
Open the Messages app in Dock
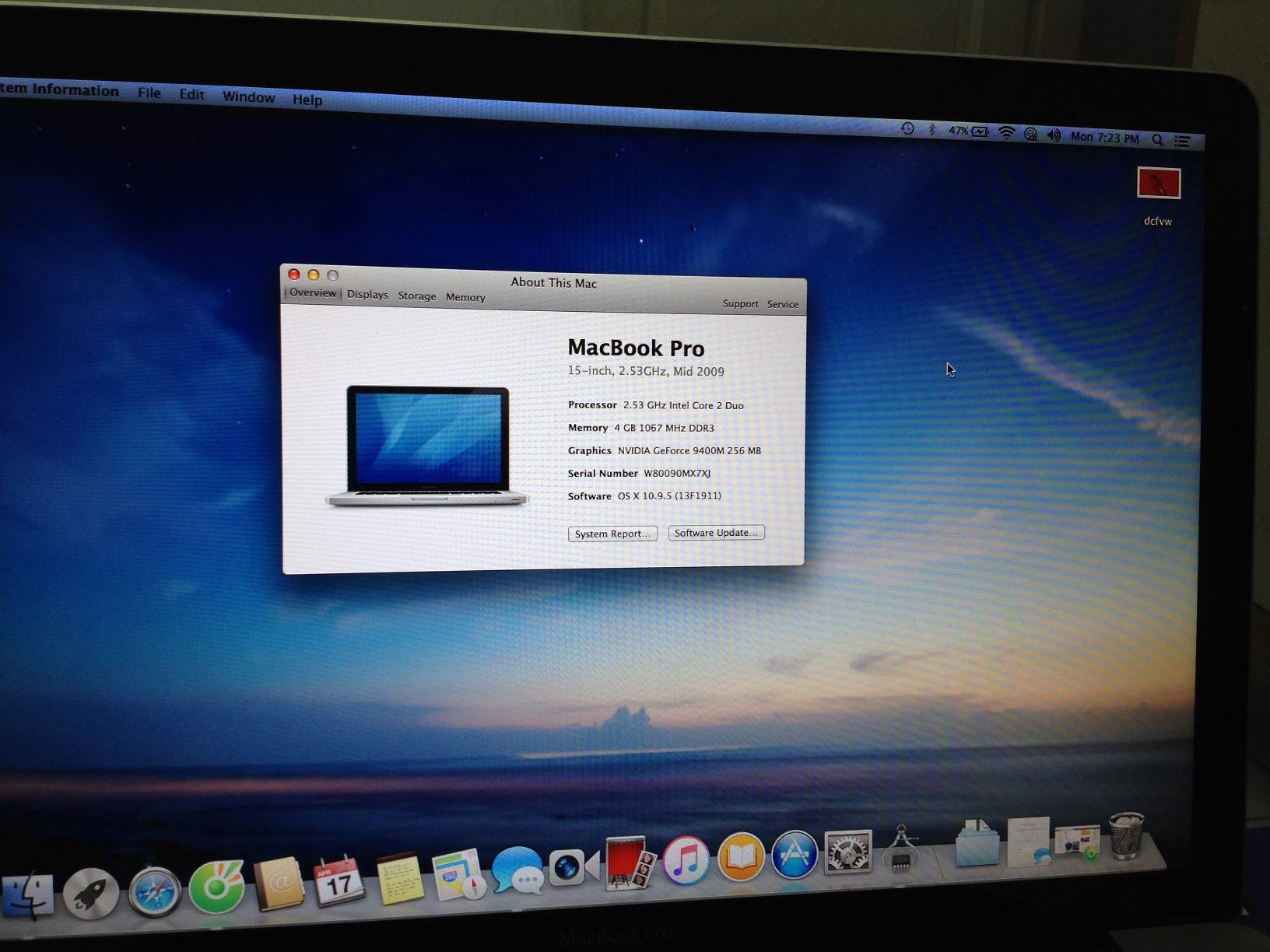click(517, 870)
